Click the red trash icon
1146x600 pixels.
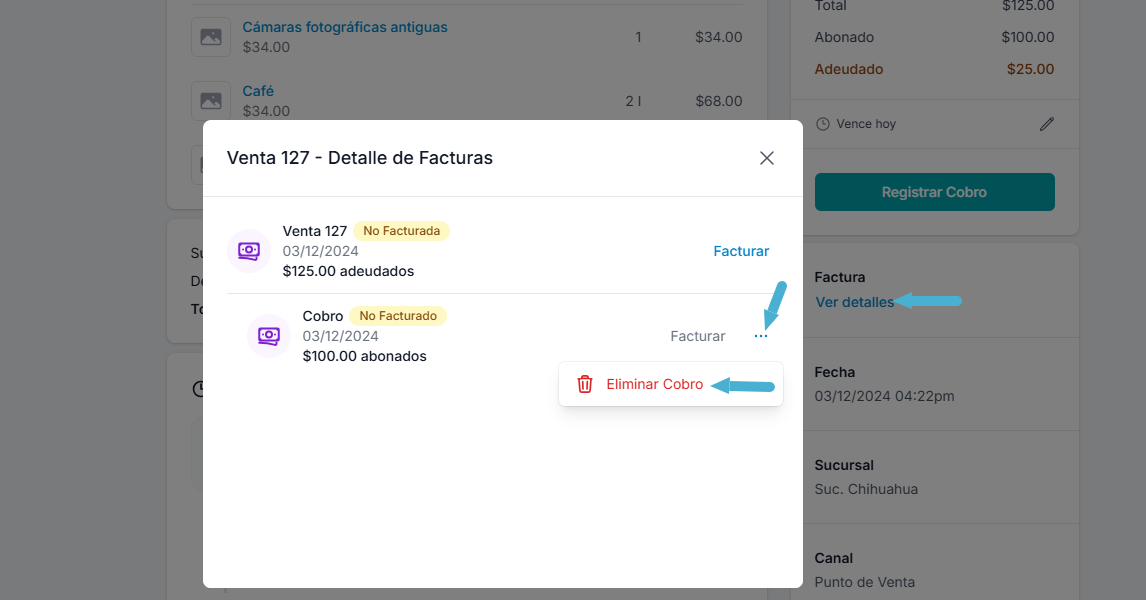pyautogui.click(x=585, y=384)
